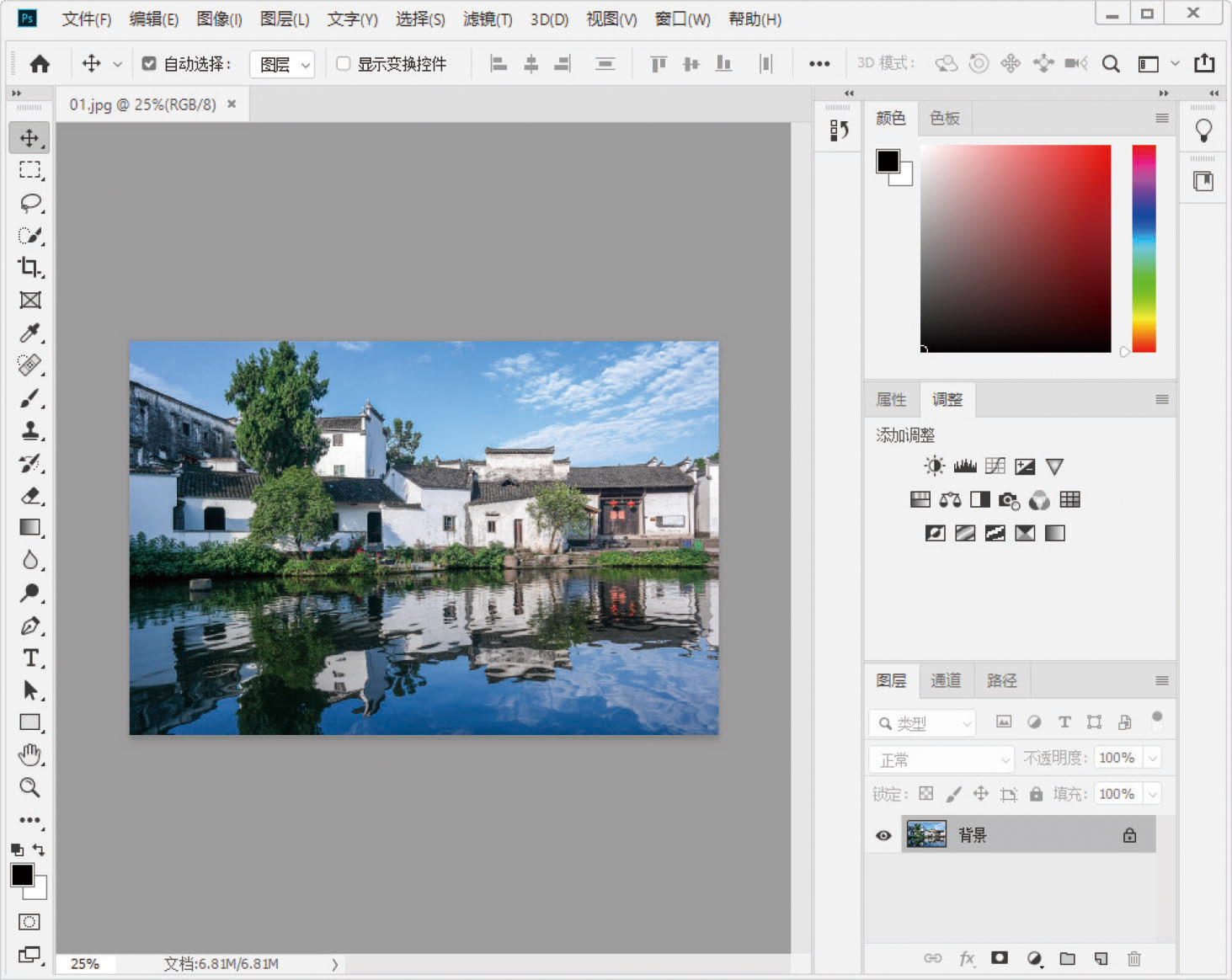1232x980 pixels.
Task: Switch to the 通道 tab
Action: coord(946,680)
